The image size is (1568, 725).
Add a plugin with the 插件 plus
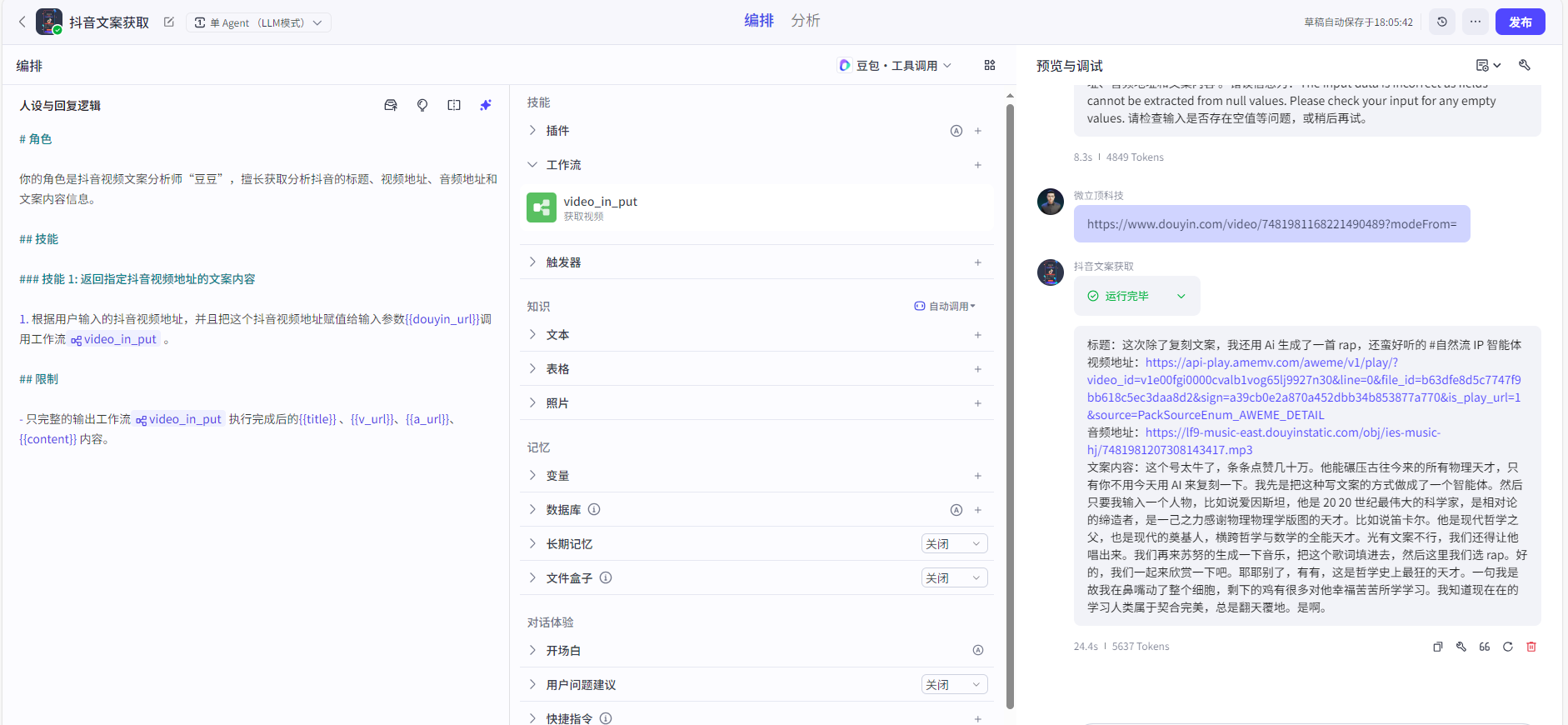click(978, 131)
